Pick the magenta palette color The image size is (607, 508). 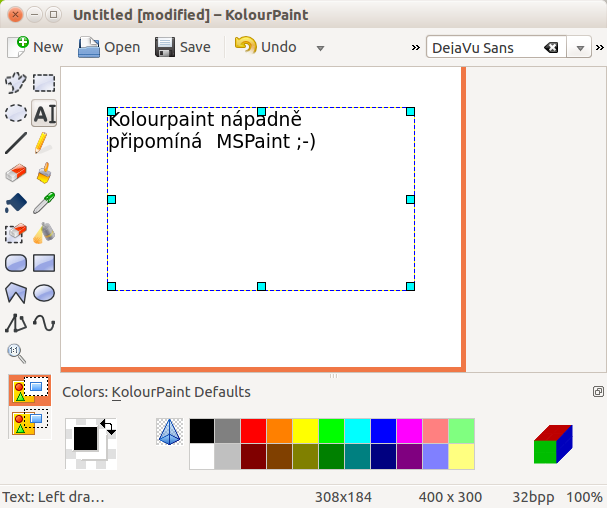point(409,431)
